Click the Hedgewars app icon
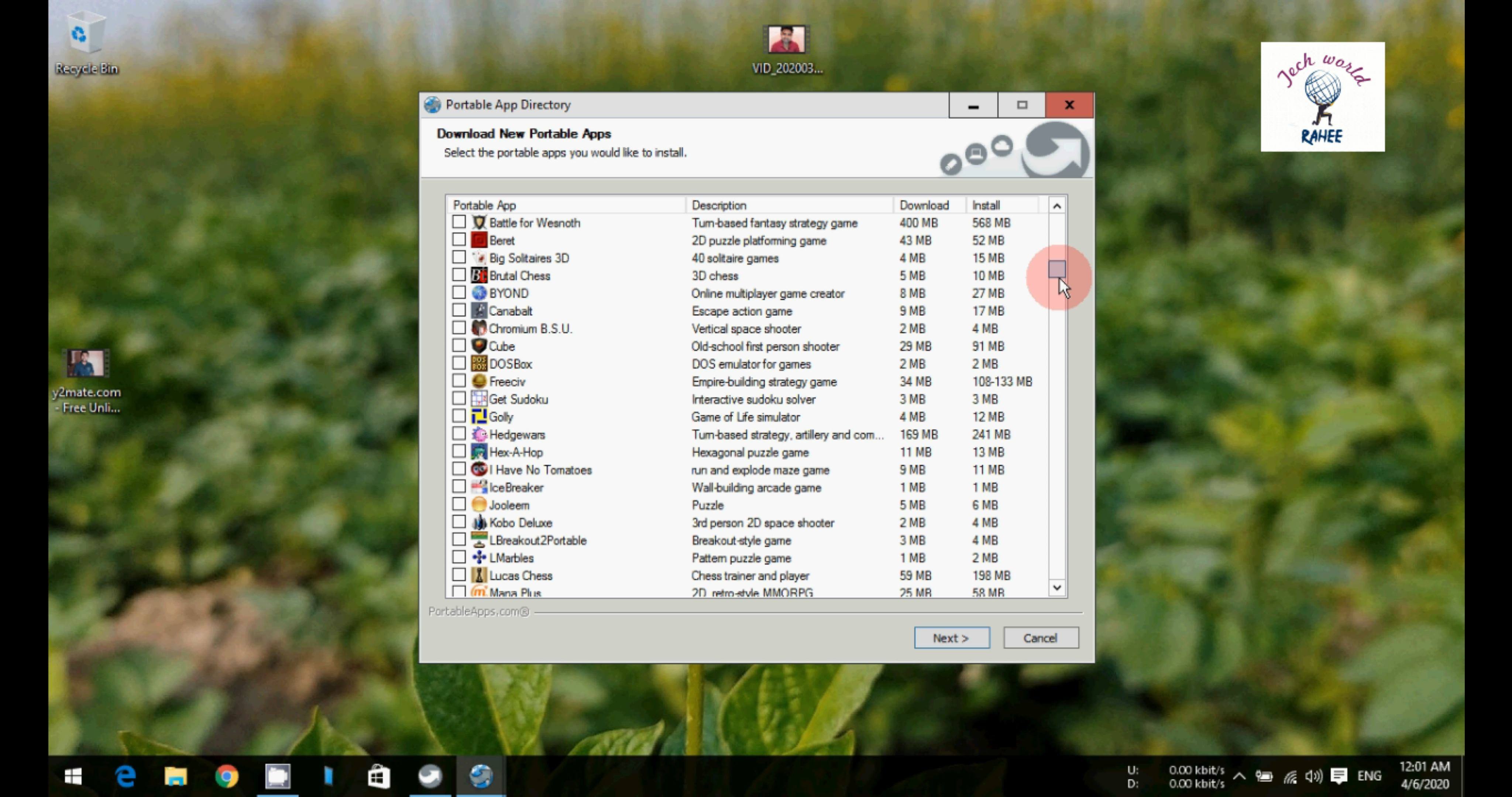Image resolution: width=1512 pixels, height=797 pixels. click(x=479, y=434)
